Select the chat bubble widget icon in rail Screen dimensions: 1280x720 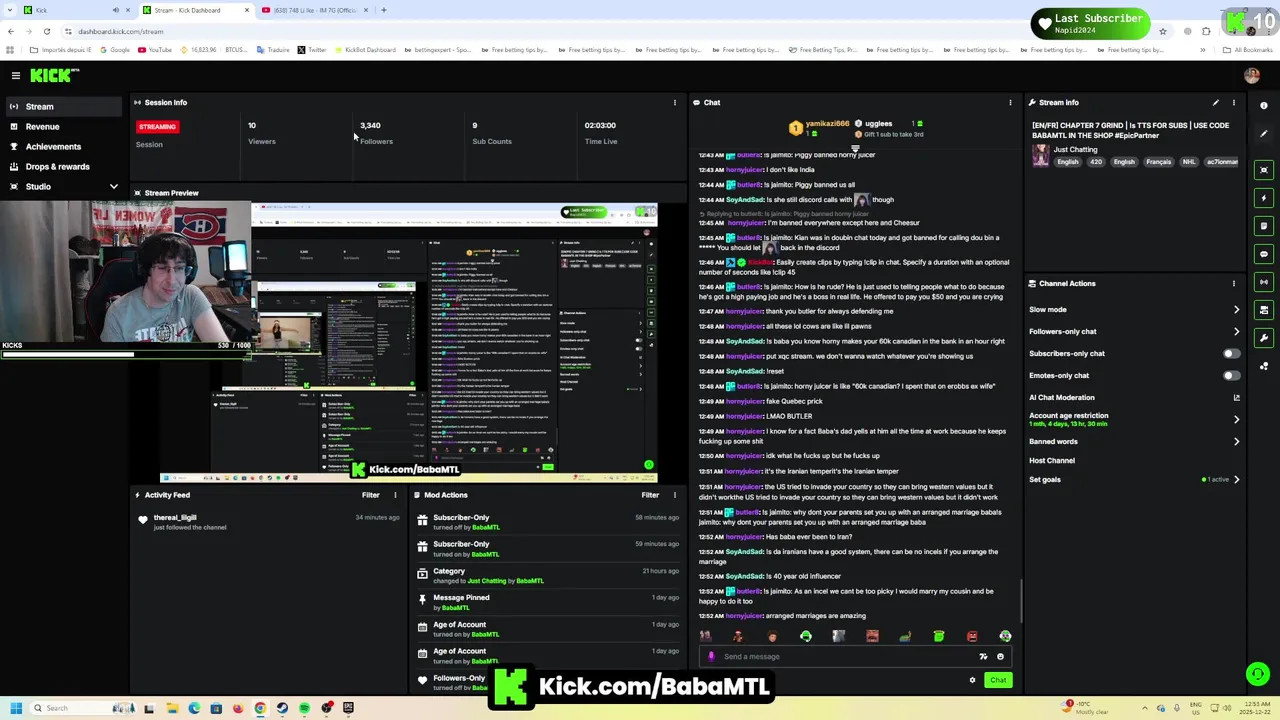tap(1264, 254)
